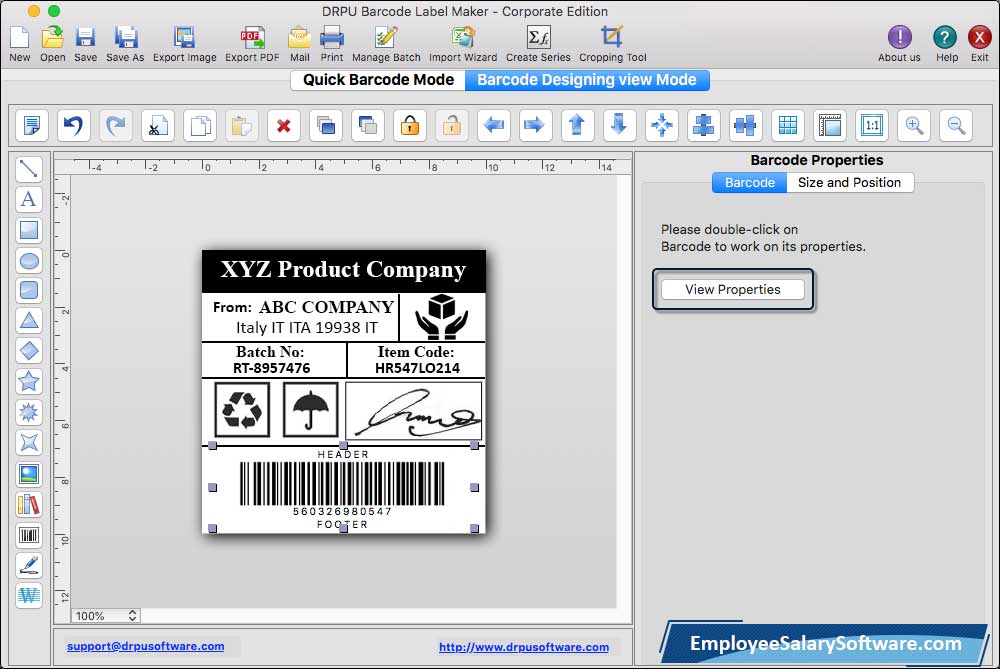
Task: Click the Undo arrow icon
Action: click(73, 125)
